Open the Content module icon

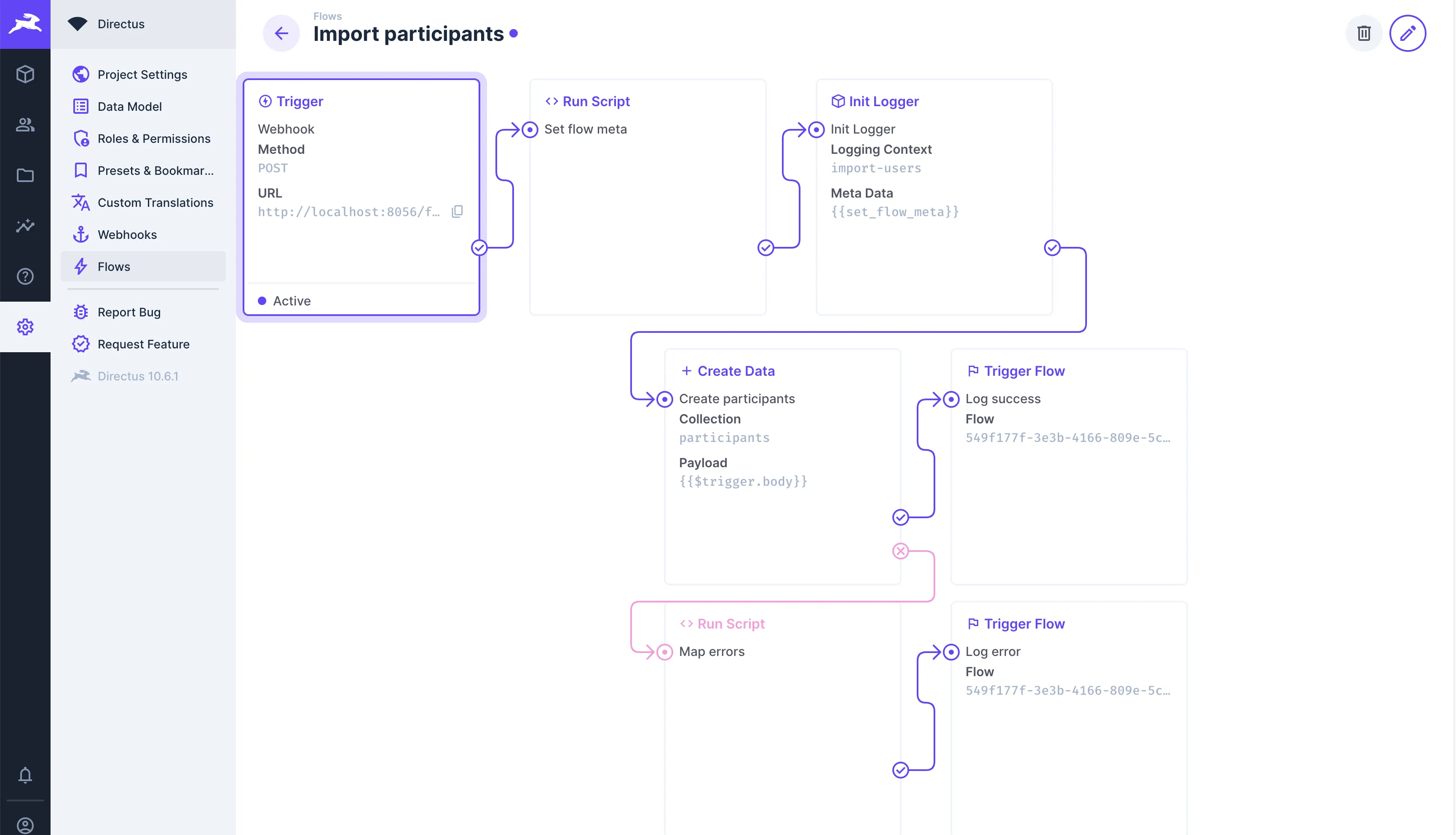(25, 73)
